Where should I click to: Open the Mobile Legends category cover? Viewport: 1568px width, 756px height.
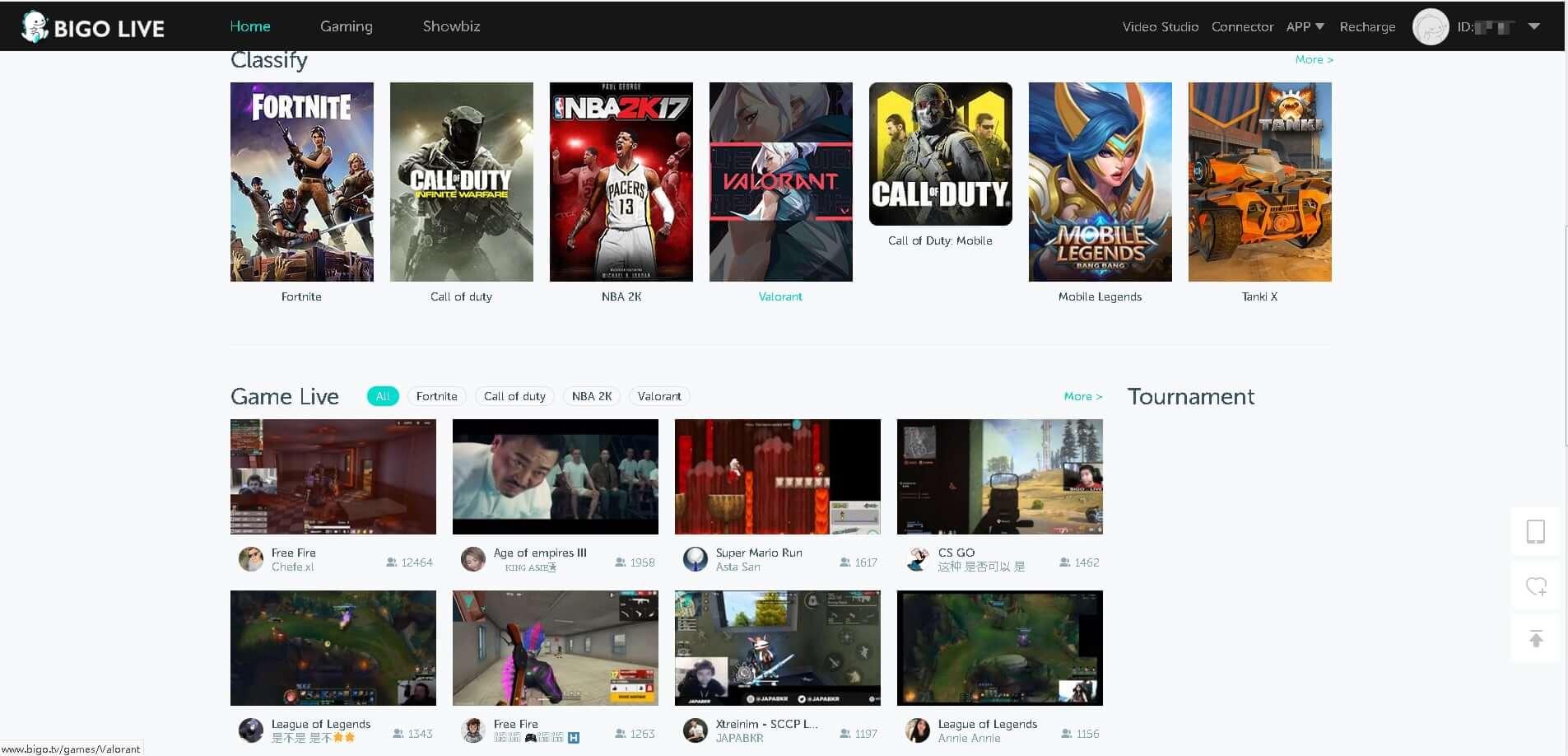(1100, 182)
